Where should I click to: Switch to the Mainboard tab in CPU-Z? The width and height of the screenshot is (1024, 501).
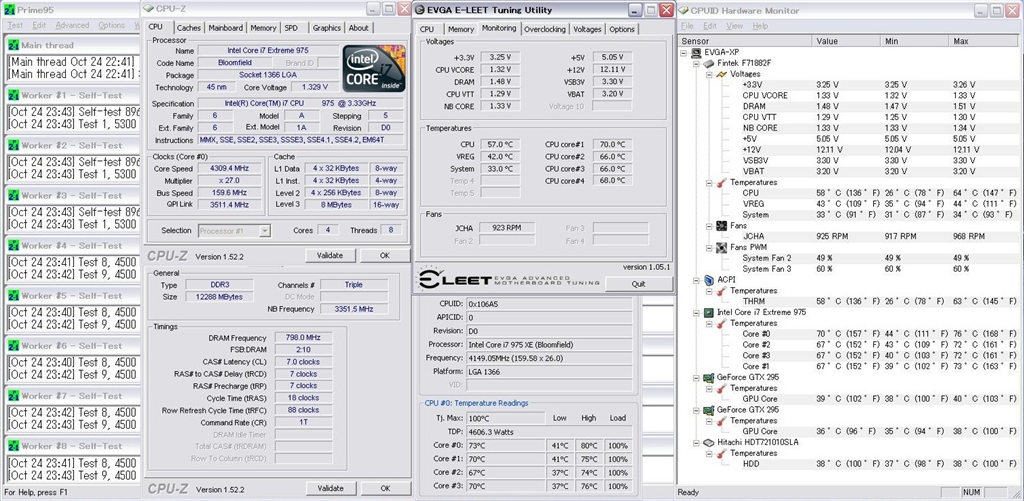click(225, 28)
